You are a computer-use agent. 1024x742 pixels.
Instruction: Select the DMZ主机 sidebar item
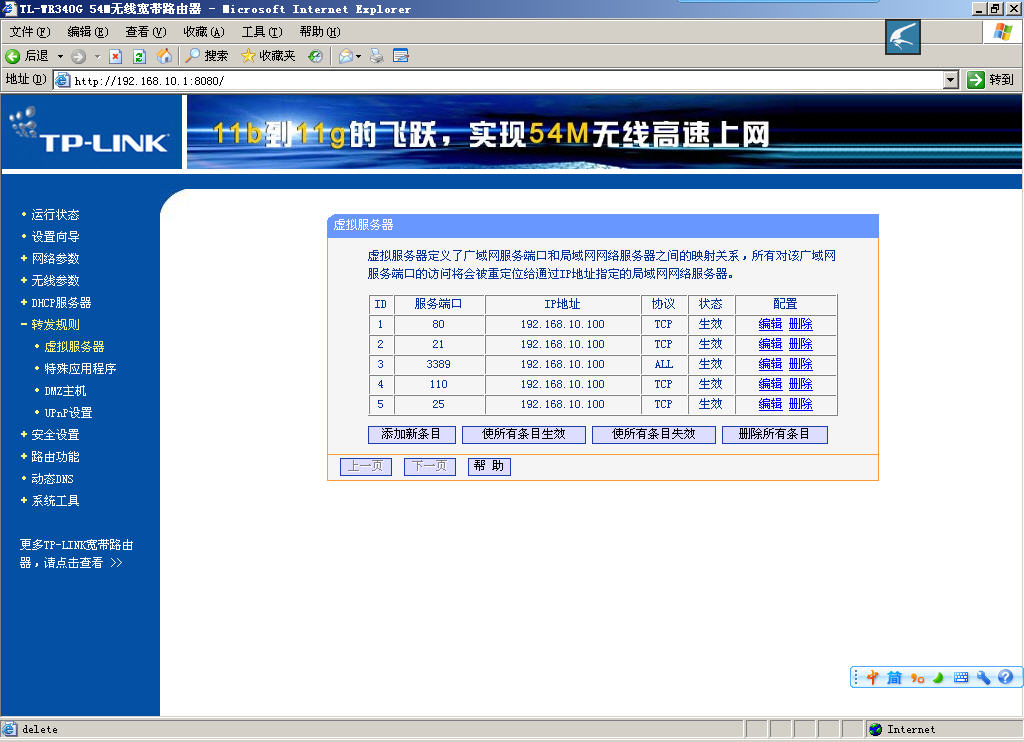click(x=65, y=391)
